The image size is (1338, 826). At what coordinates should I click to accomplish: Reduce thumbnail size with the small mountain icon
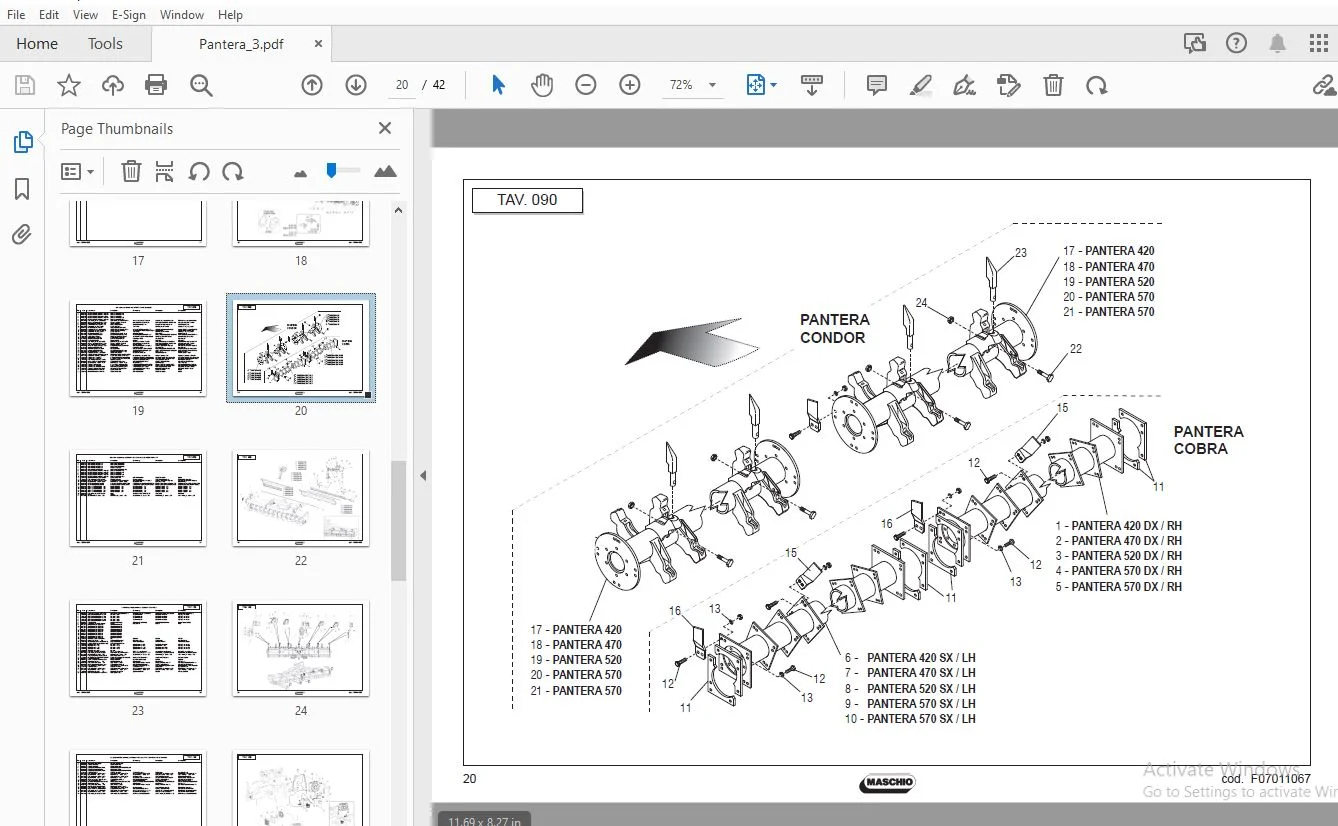click(300, 173)
